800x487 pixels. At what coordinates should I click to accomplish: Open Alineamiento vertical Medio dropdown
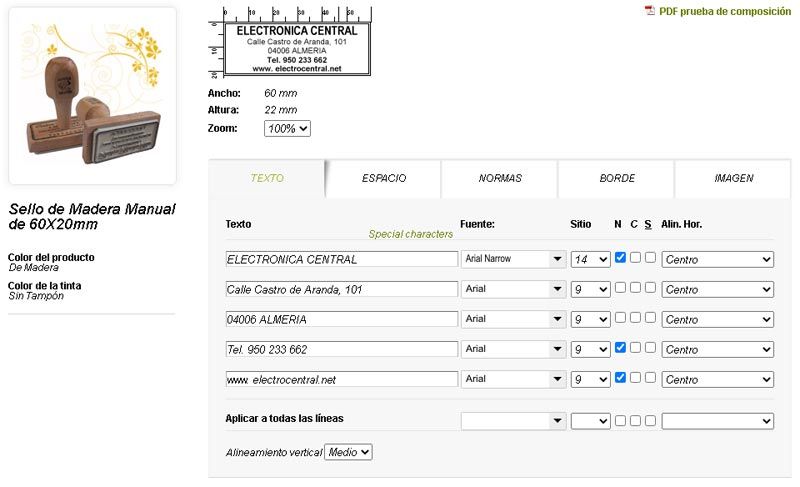348,452
